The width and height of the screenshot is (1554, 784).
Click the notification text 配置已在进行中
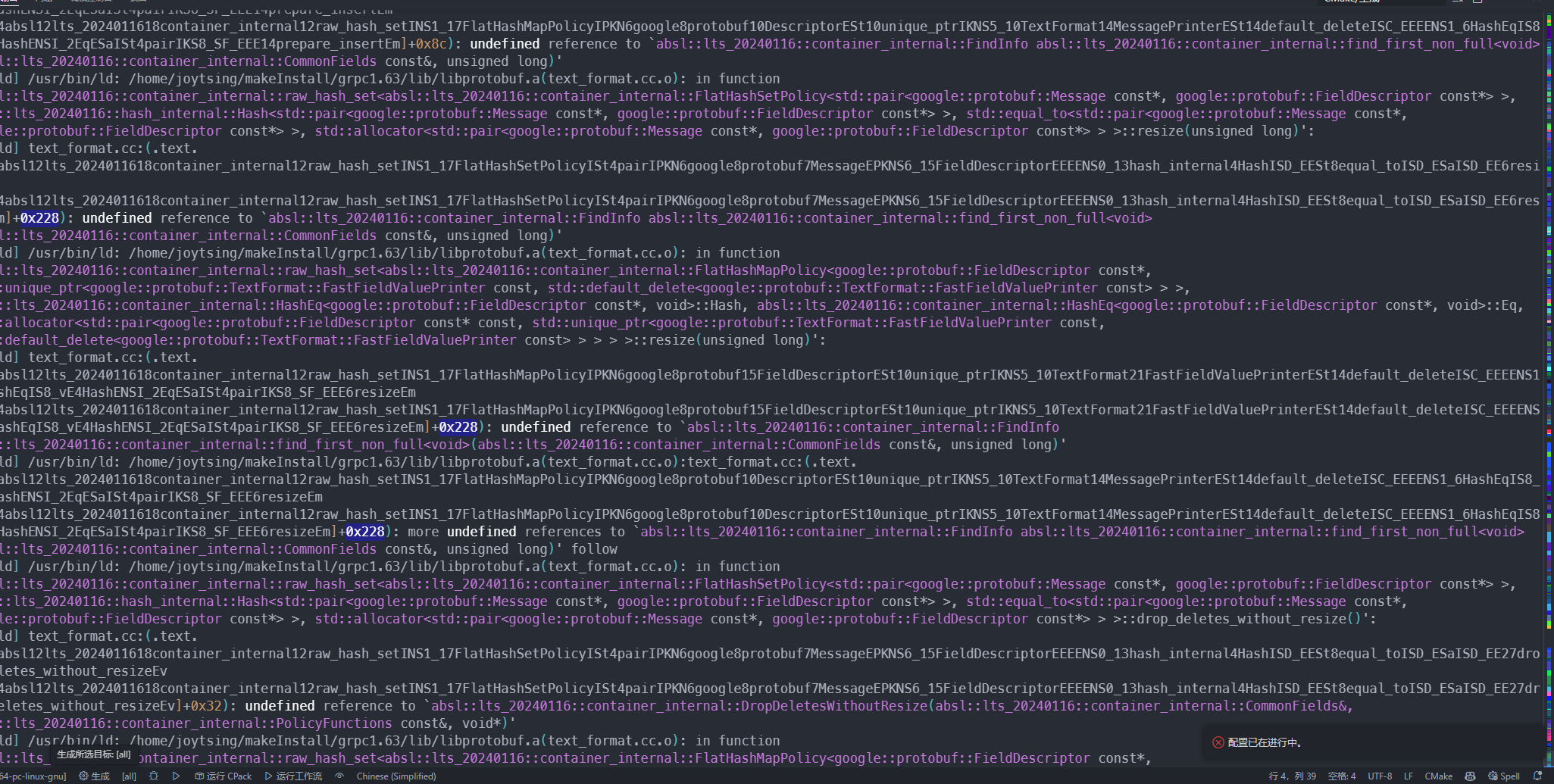tap(1265, 742)
